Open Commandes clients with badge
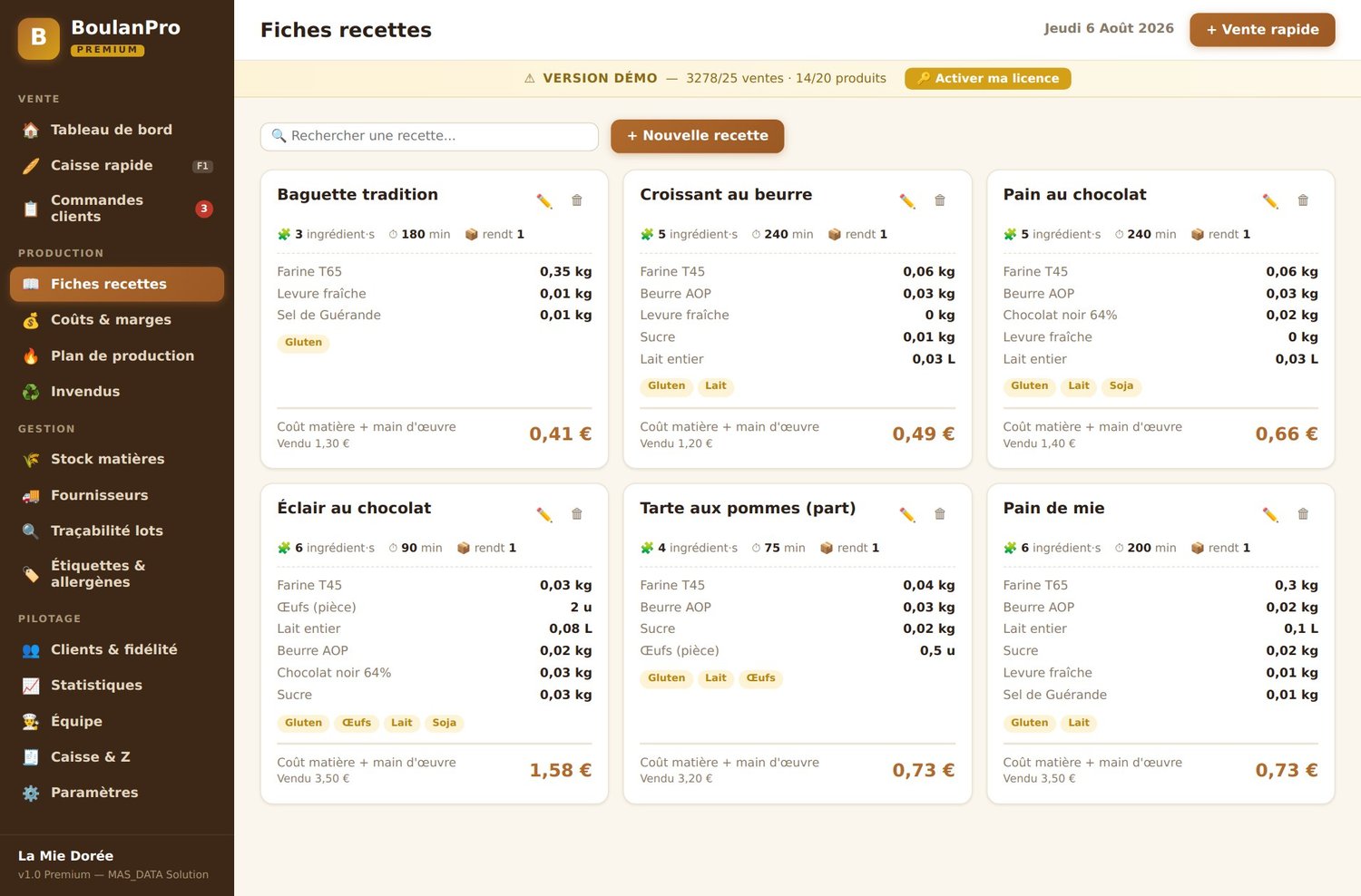This screenshot has height=896, width=1361. click(117, 209)
